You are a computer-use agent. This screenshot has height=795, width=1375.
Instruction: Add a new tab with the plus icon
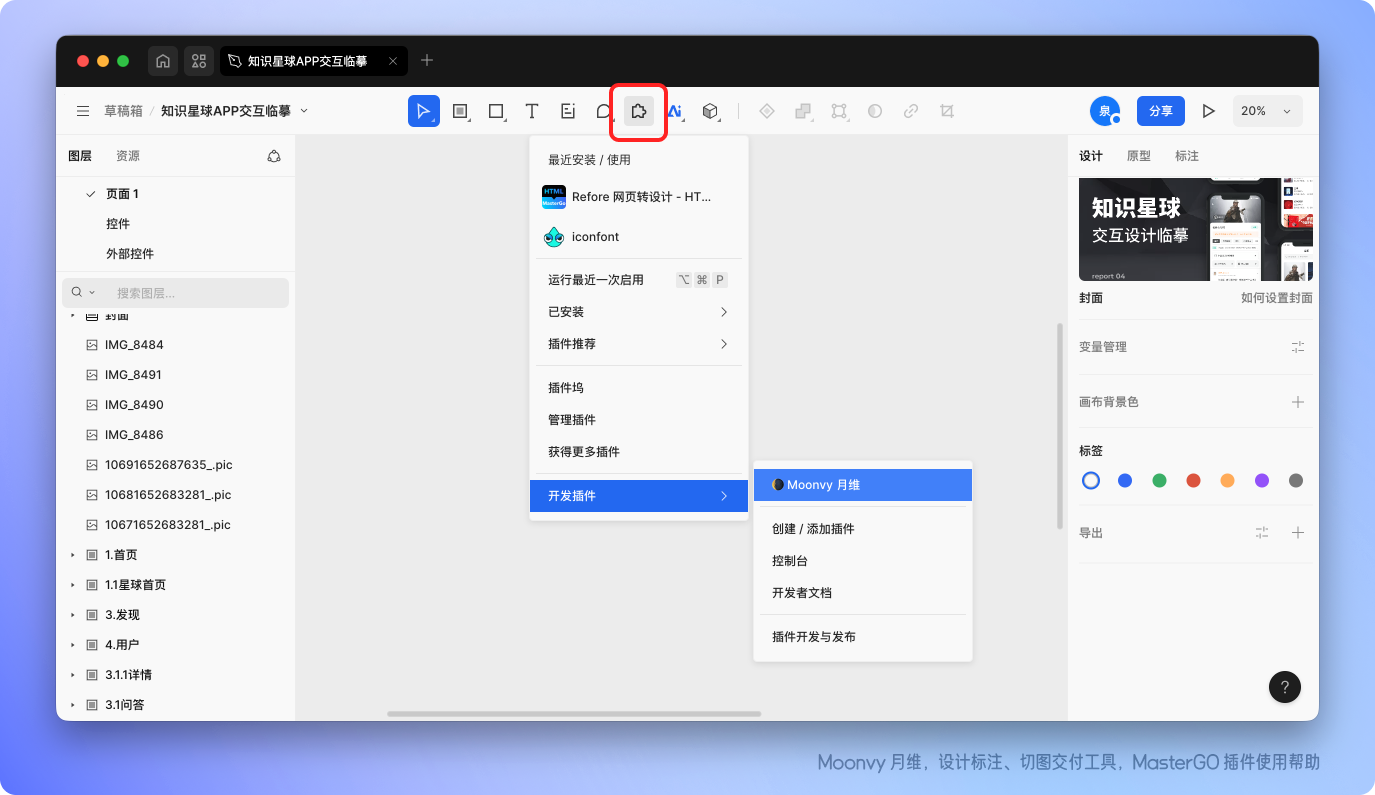pyautogui.click(x=427, y=61)
